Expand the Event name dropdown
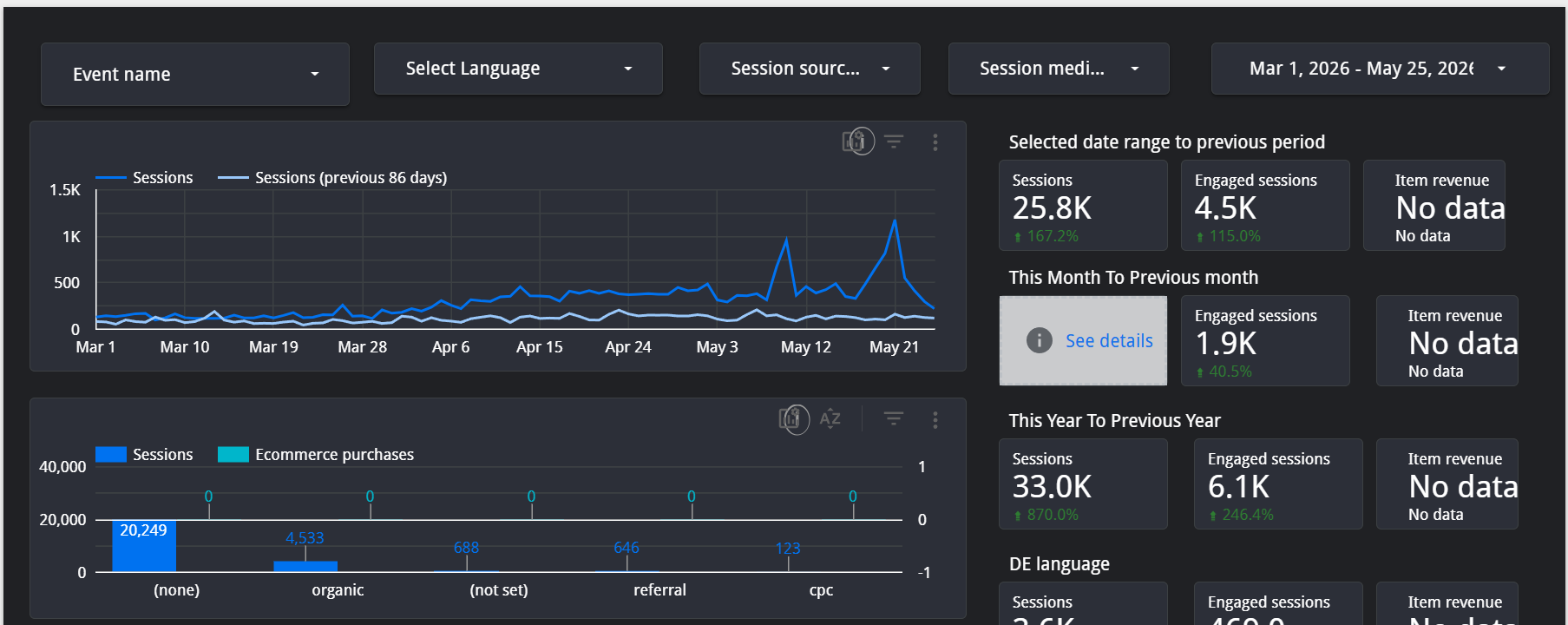Viewport: 1568px width, 625px height. click(195, 75)
